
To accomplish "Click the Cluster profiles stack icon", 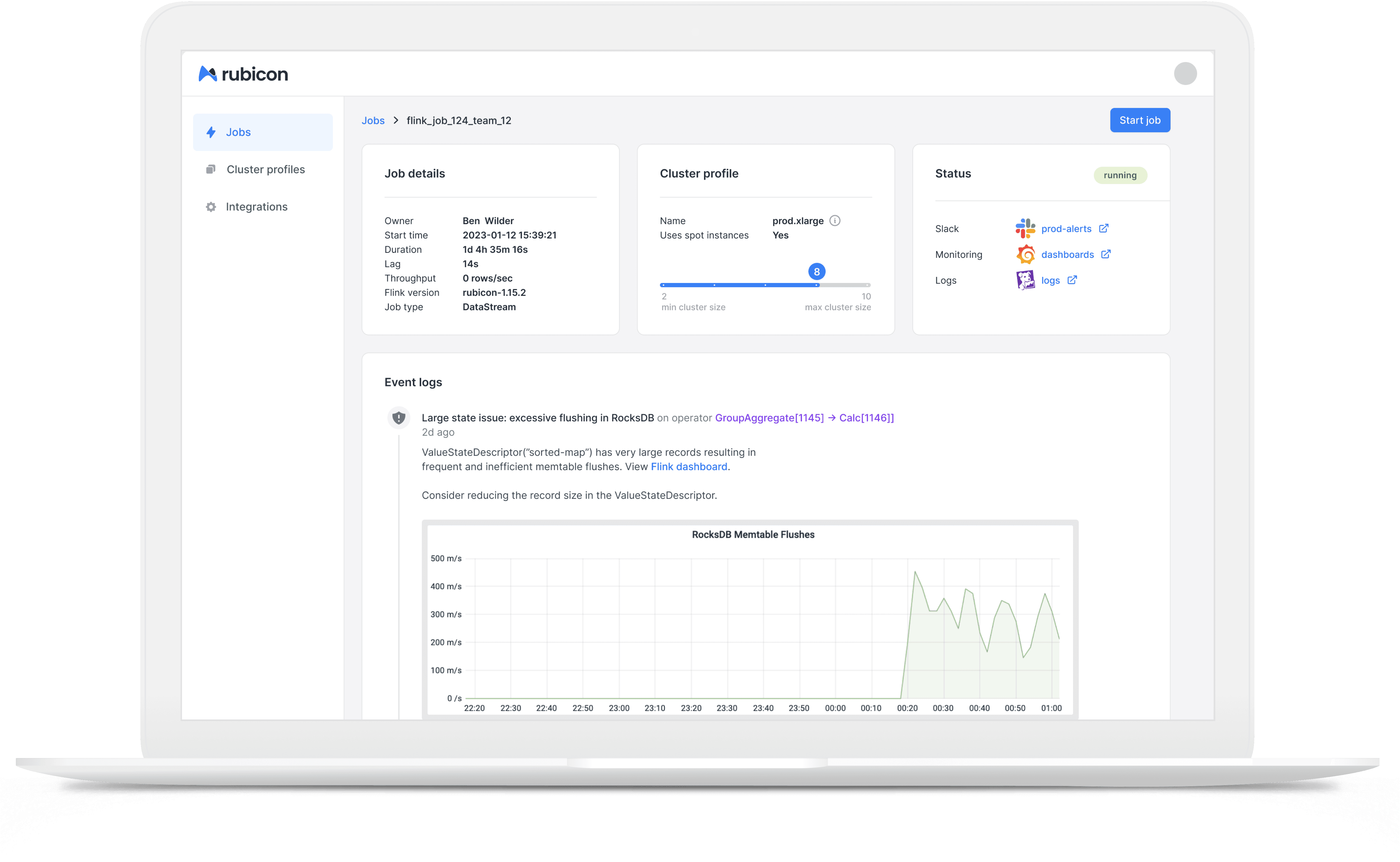I will click(x=211, y=169).
